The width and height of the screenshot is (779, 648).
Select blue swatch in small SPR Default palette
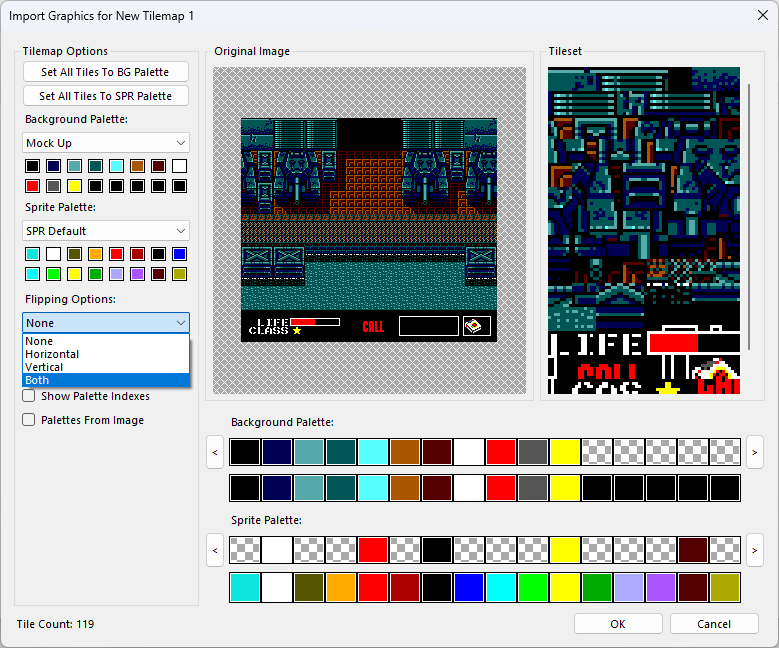click(x=179, y=254)
